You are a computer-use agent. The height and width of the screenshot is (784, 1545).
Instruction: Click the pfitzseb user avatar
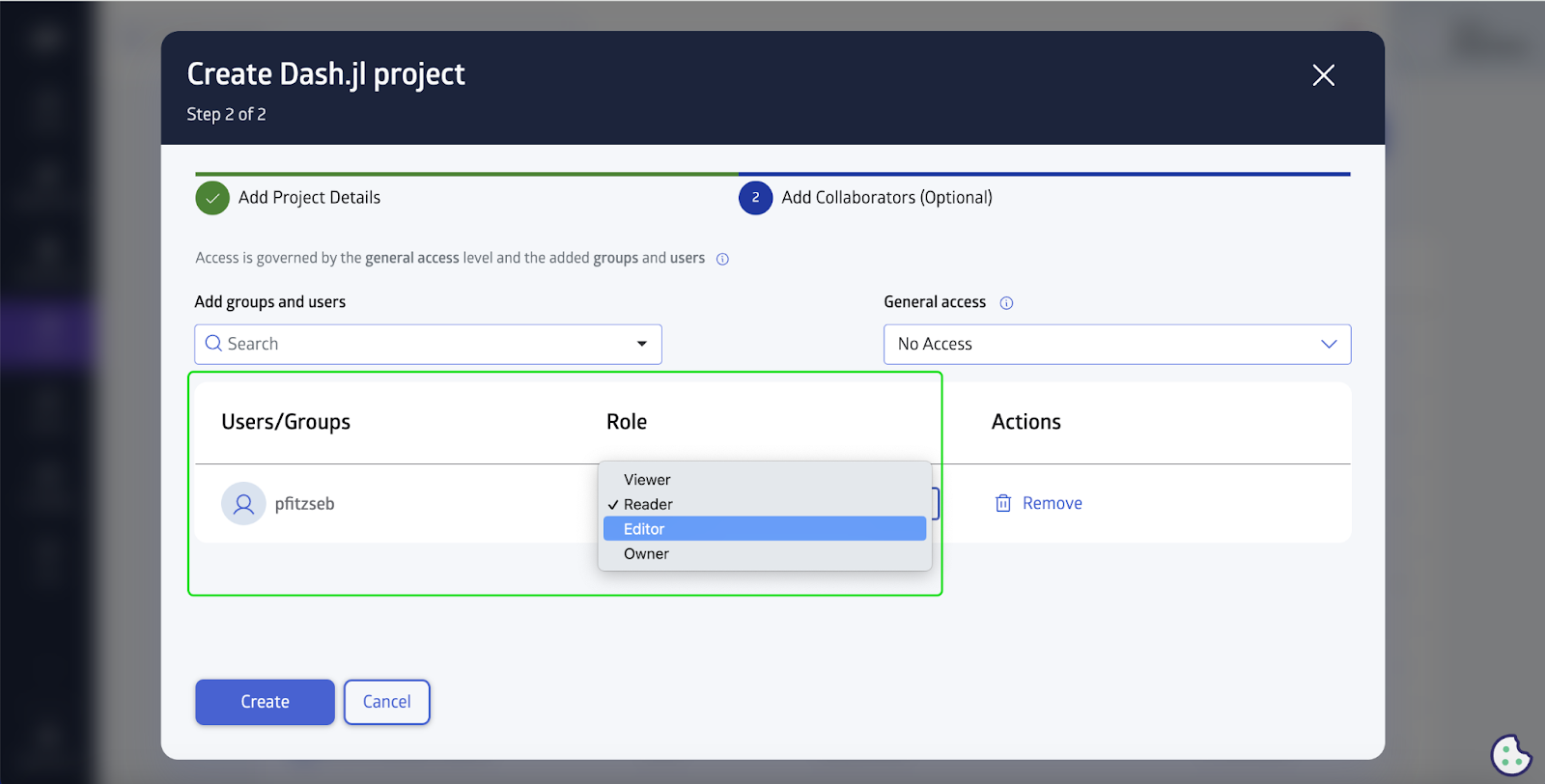(243, 503)
